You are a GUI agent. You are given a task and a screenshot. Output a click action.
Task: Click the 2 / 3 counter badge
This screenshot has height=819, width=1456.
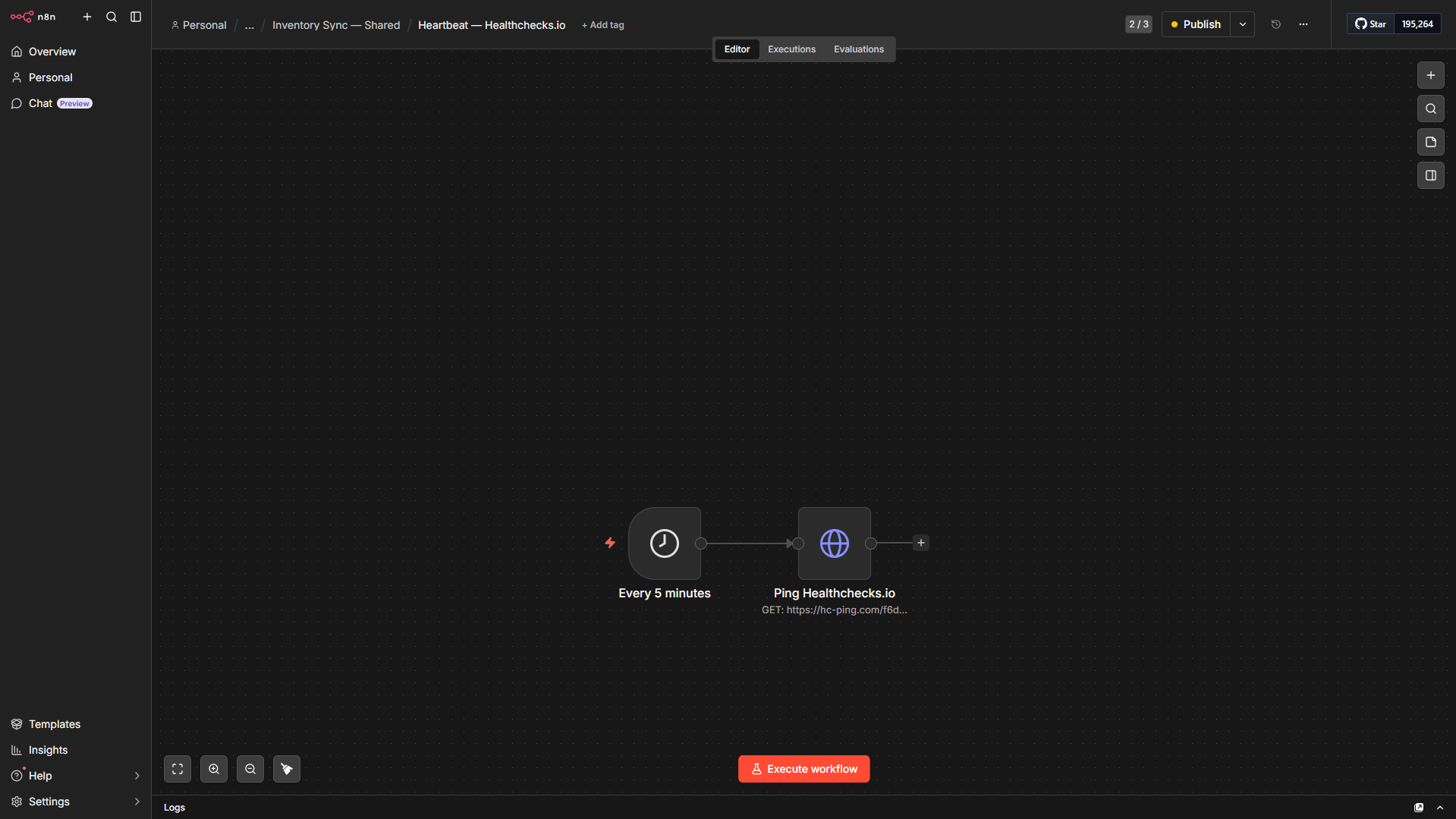pyautogui.click(x=1139, y=24)
